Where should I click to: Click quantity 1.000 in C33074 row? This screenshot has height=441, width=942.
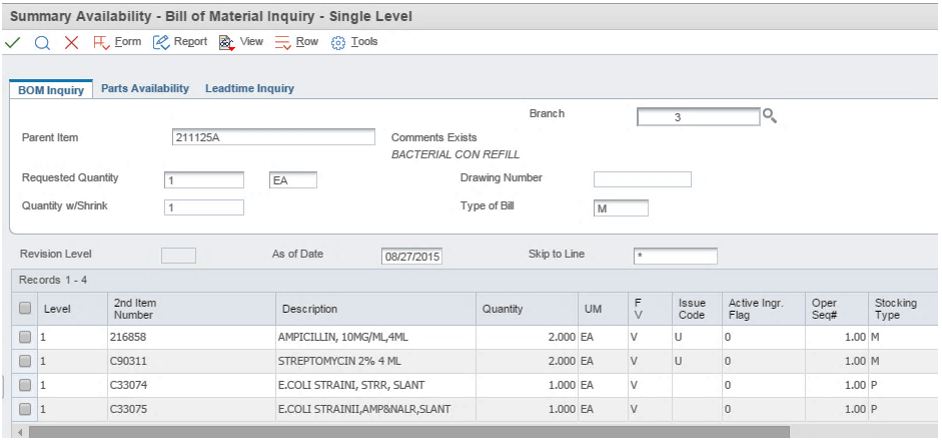point(527,386)
